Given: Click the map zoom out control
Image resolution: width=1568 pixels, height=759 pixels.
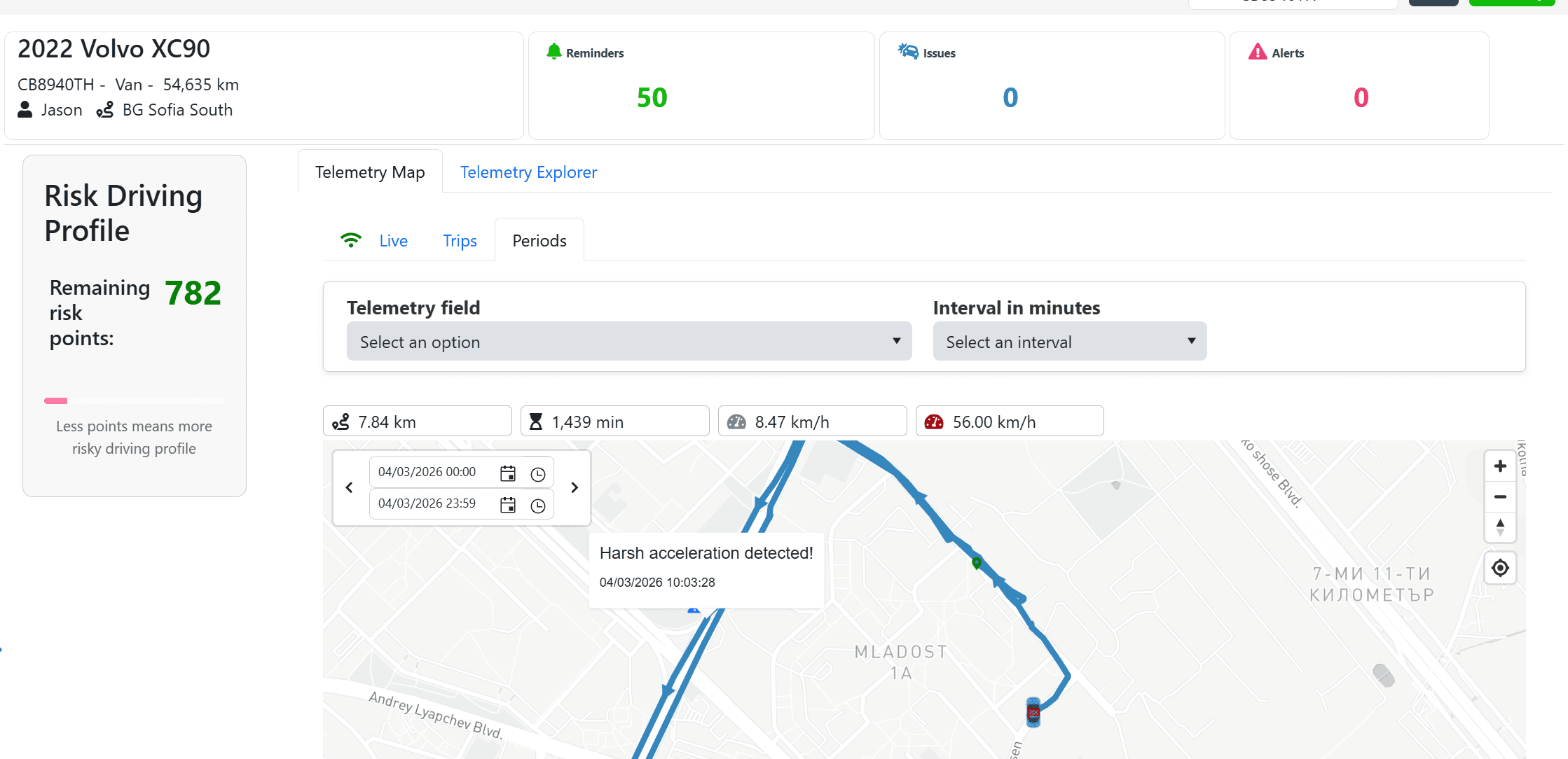Looking at the screenshot, I should tap(1500, 496).
